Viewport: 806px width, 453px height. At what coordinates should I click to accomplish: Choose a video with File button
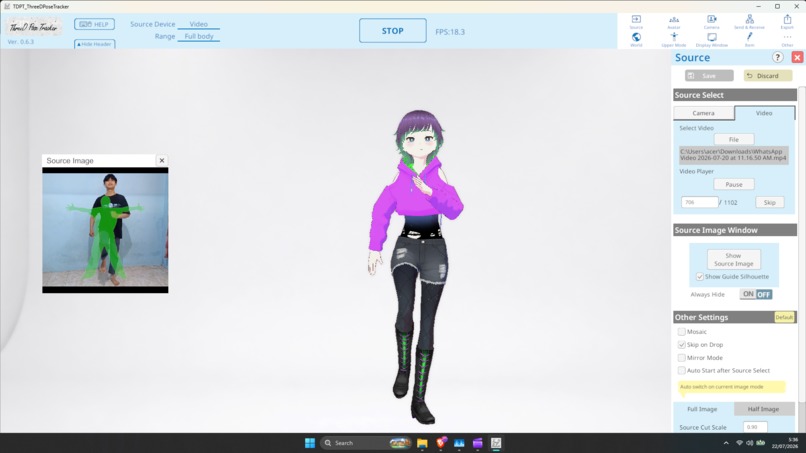tap(734, 139)
